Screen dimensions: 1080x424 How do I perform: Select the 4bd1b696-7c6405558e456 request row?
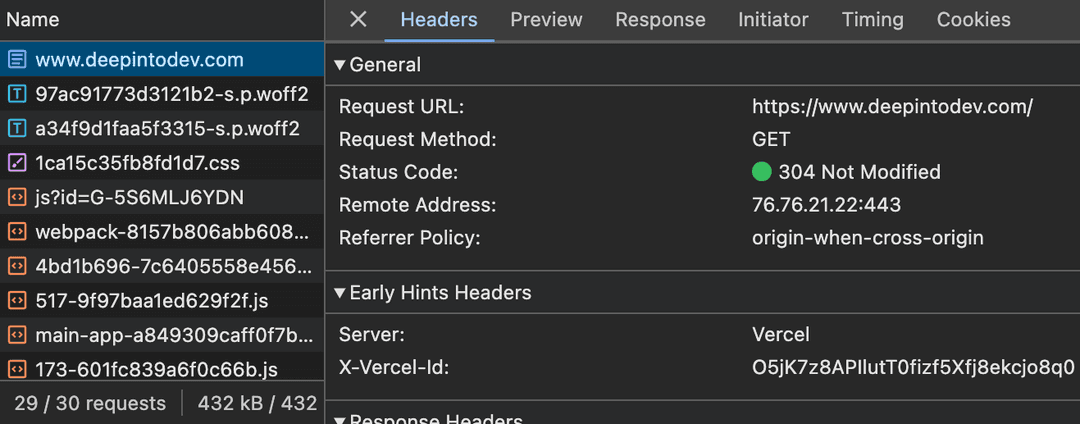click(173, 266)
